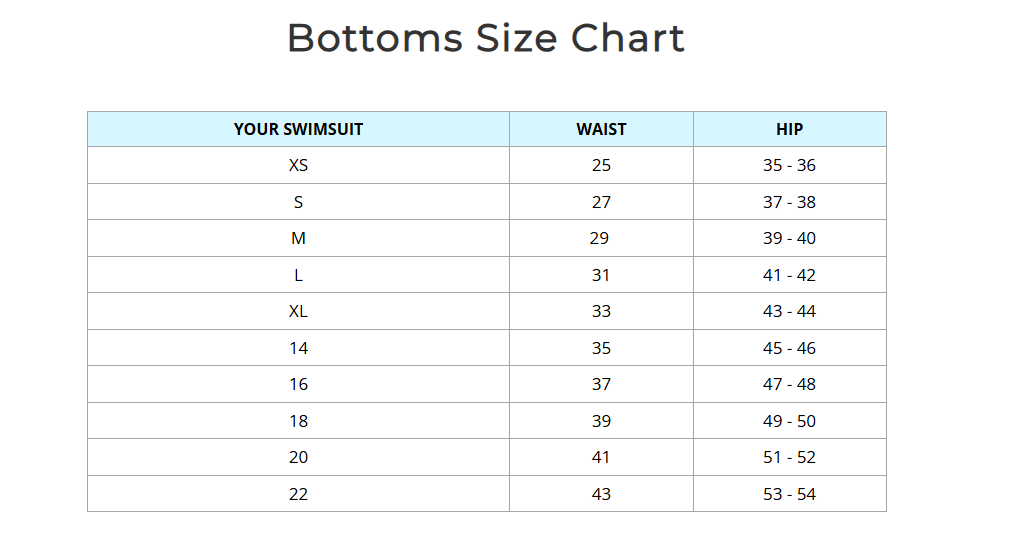Click the hip range 47 - 48 cell

[x=789, y=385]
